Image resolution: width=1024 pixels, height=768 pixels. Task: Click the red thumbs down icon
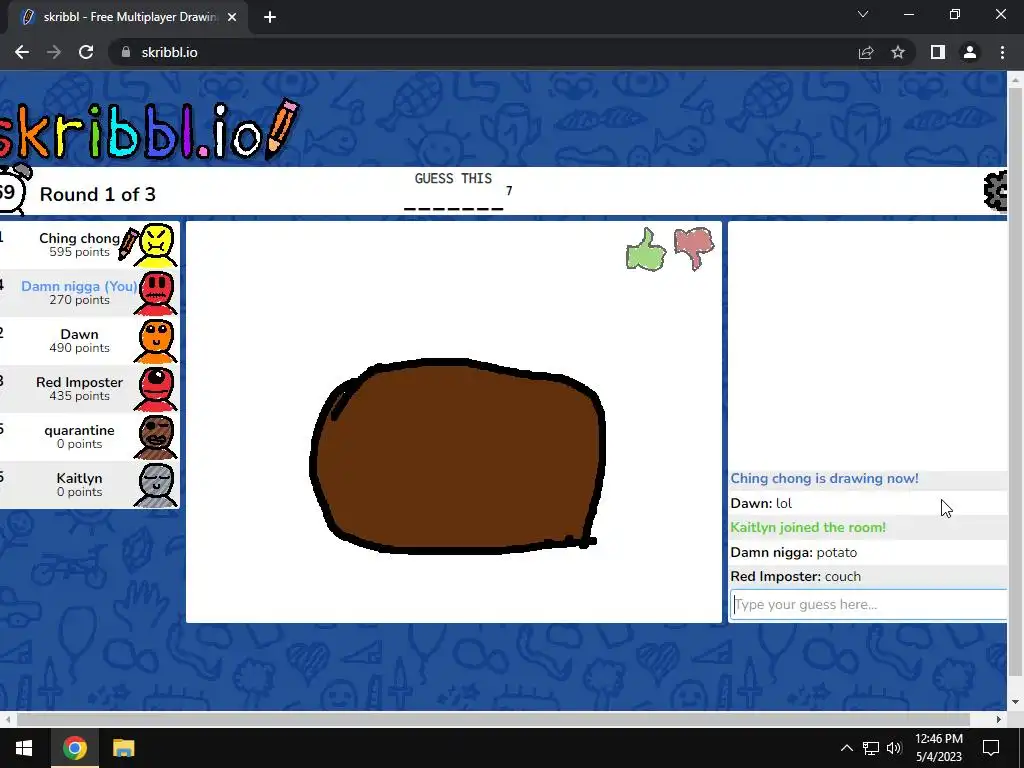(694, 248)
